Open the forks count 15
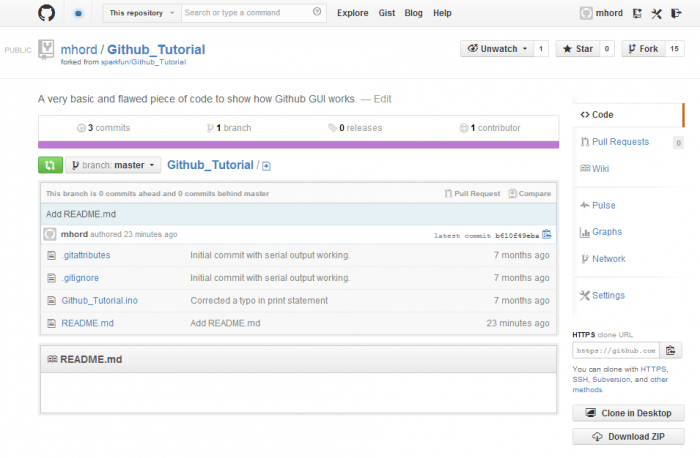The height and width of the screenshot is (458, 700). coord(675,49)
